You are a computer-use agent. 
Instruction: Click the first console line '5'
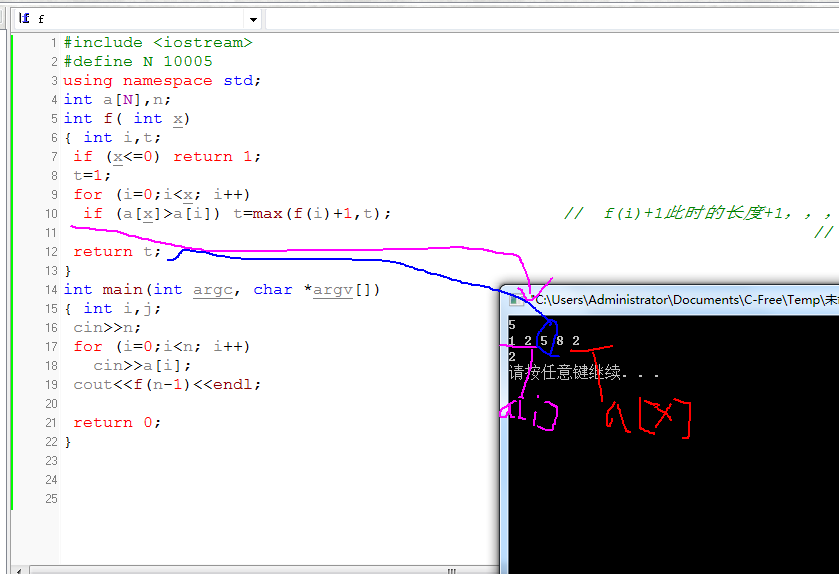[x=512, y=325]
